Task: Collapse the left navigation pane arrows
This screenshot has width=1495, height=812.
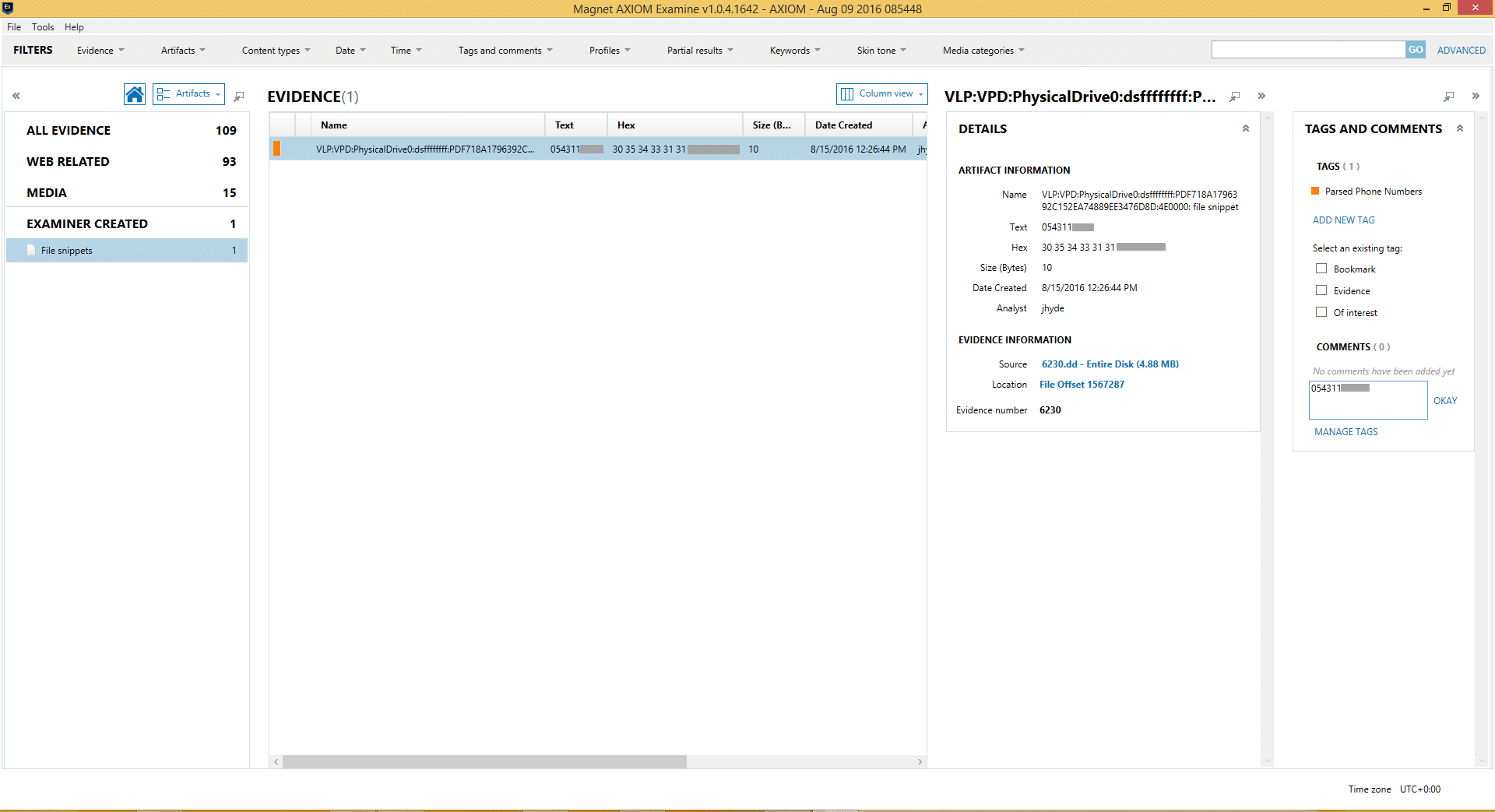Action: click(16, 96)
